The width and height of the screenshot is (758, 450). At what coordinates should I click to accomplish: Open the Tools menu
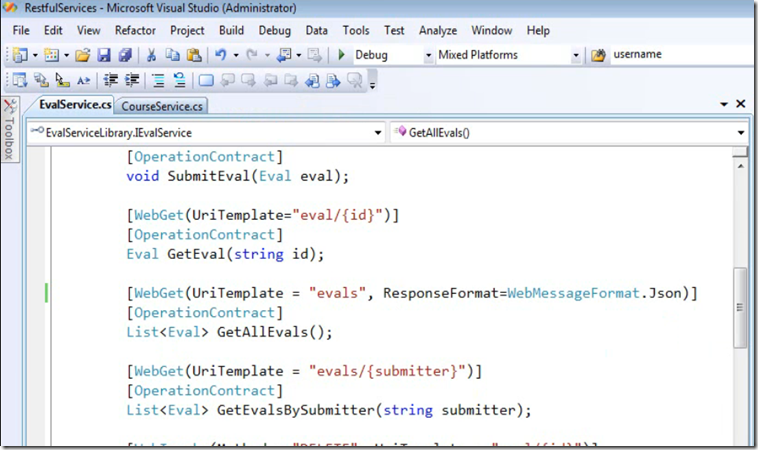click(356, 30)
